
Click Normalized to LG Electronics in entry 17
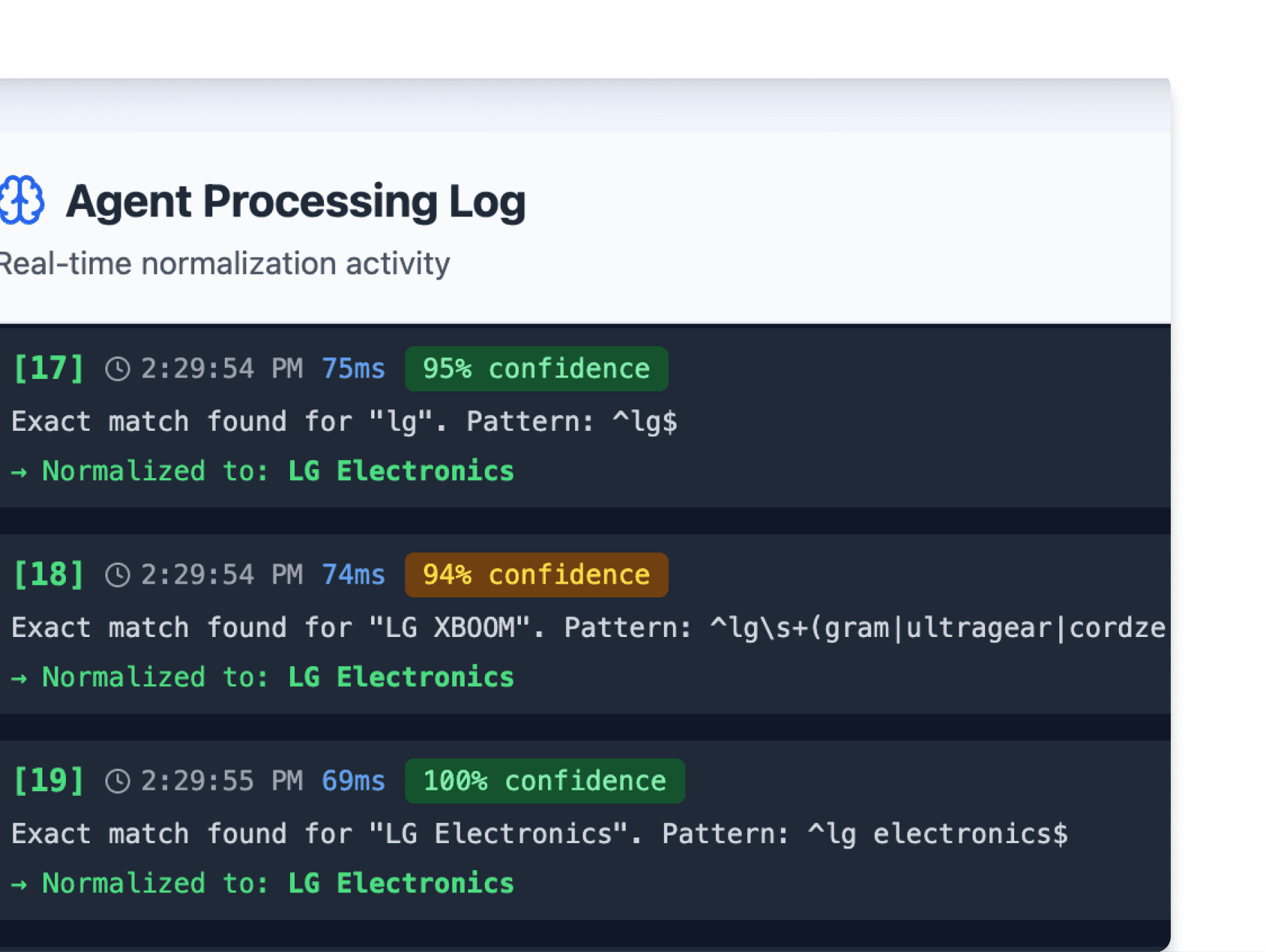pyautogui.click(x=263, y=471)
